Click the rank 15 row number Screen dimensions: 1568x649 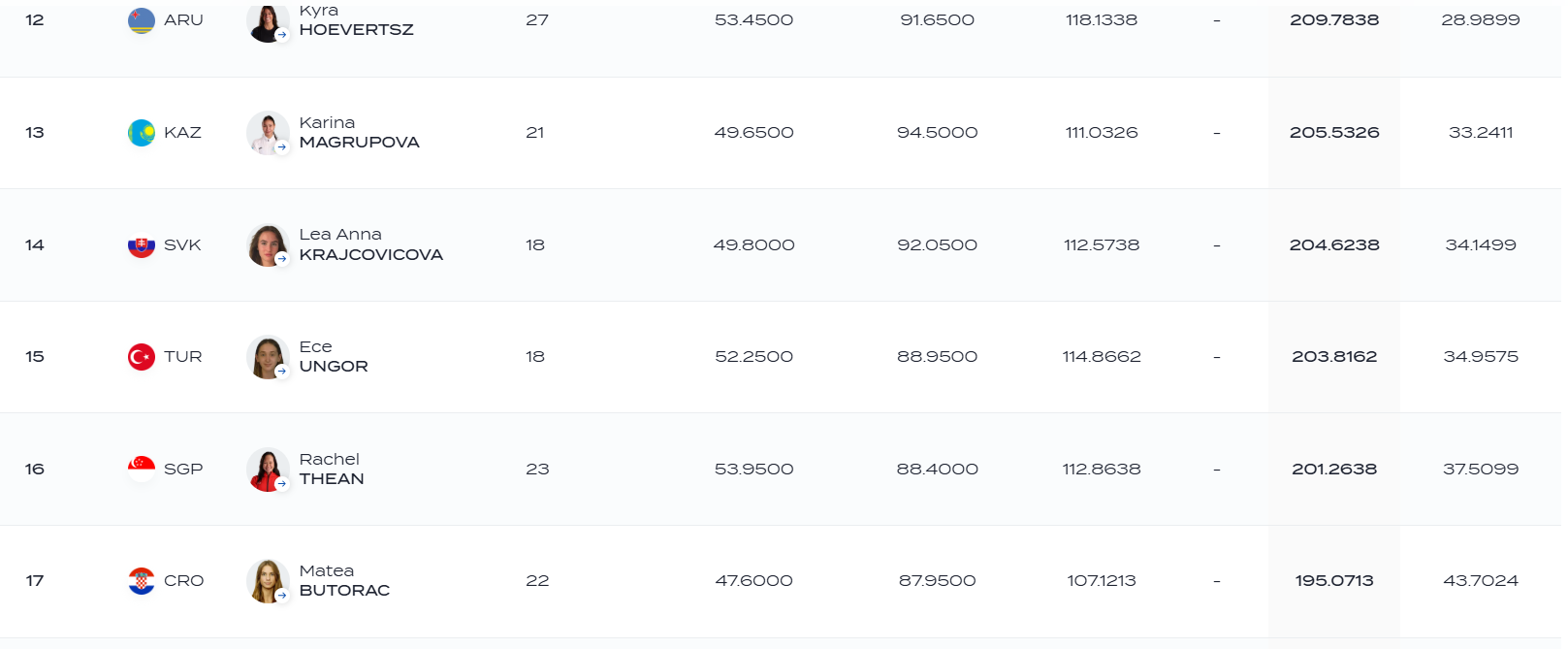tap(35, 357)
